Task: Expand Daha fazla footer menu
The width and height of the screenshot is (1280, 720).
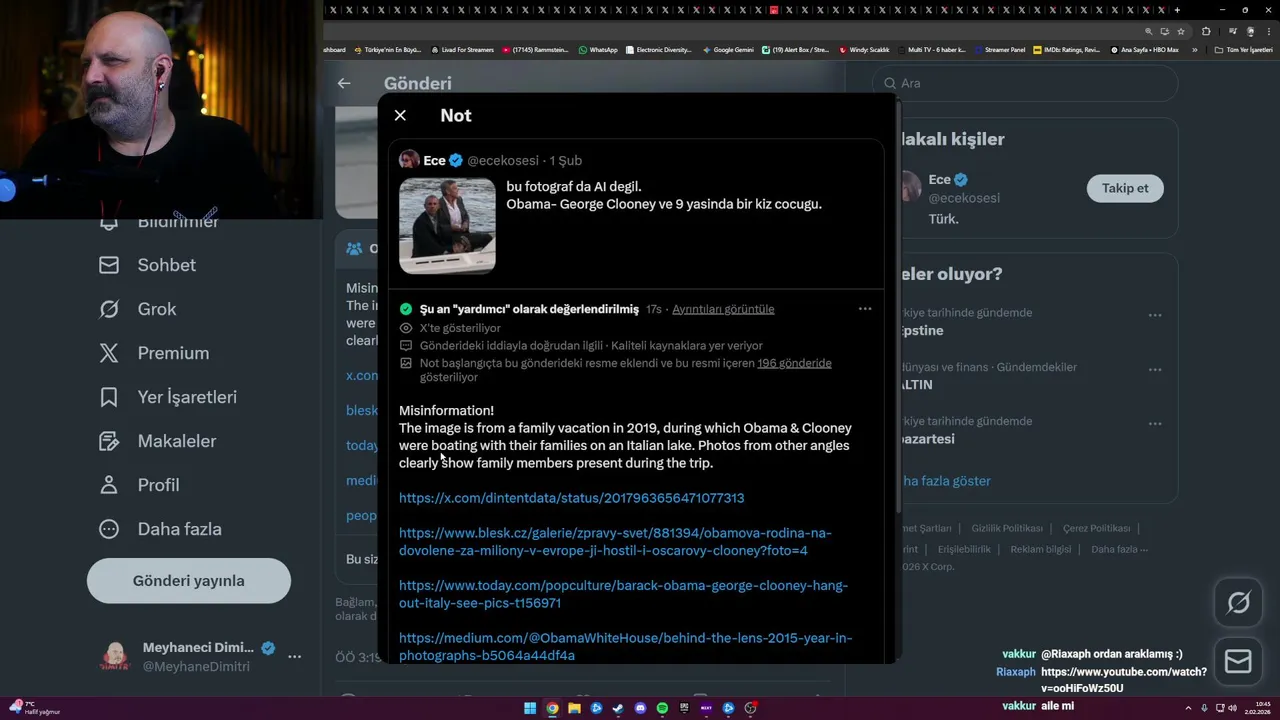Action: coord(1119,549)
